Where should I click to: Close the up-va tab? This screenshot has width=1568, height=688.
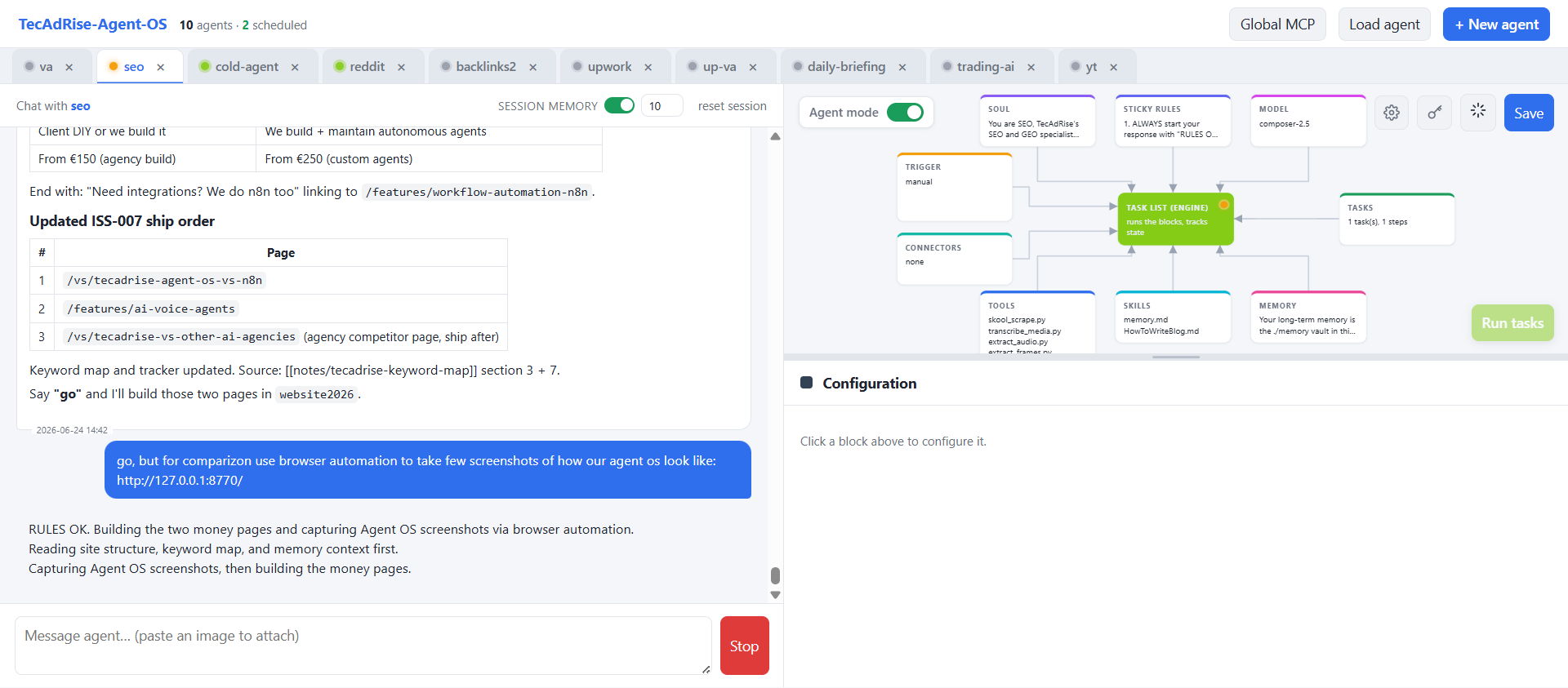(753, 67)
